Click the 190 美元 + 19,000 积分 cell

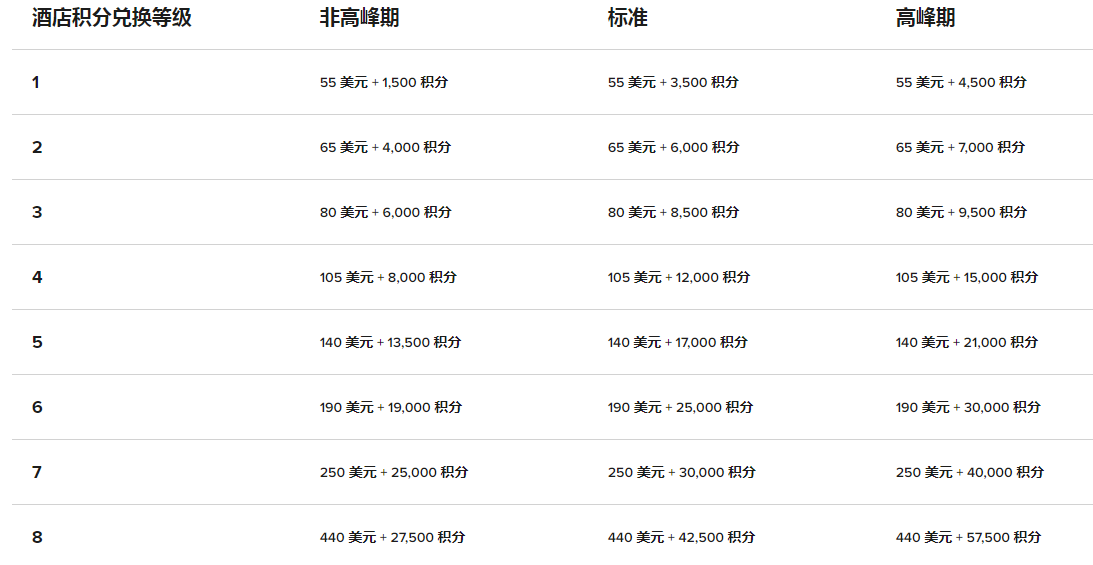(391, 407)
